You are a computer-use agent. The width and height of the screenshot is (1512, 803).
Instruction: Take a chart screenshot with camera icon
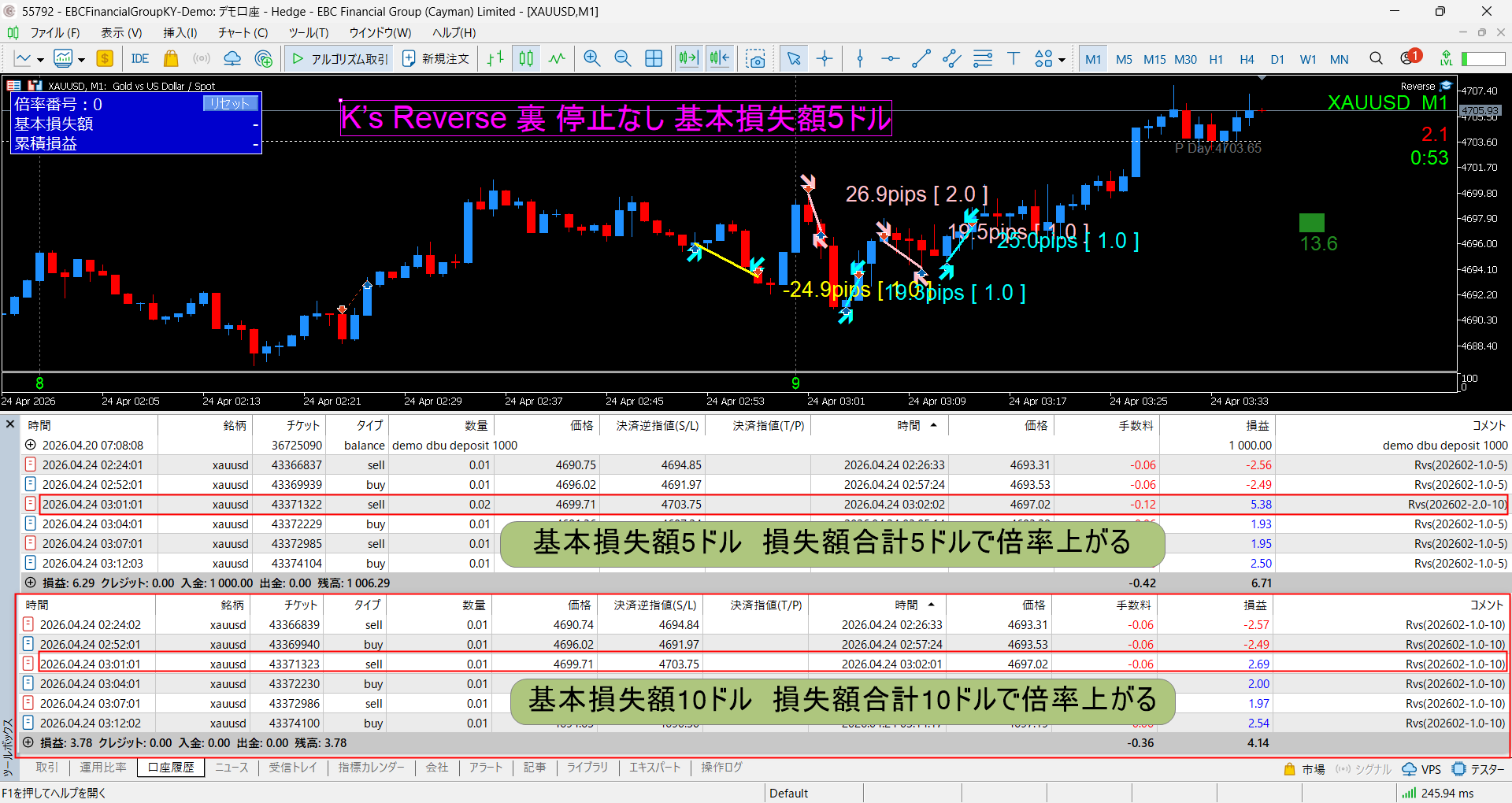tap(755, 59)
